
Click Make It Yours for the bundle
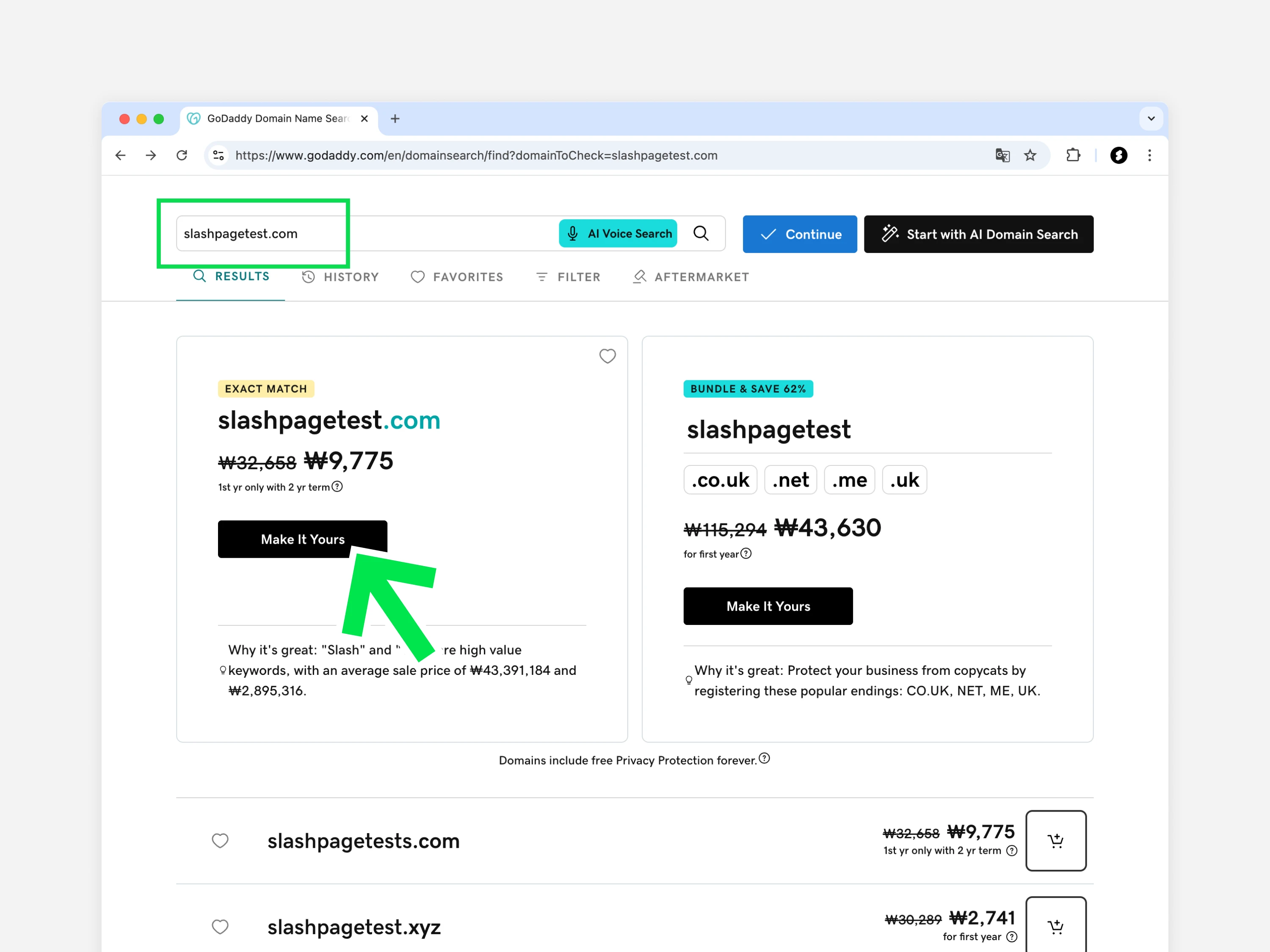pyautogui.click(x=768, y=607)
